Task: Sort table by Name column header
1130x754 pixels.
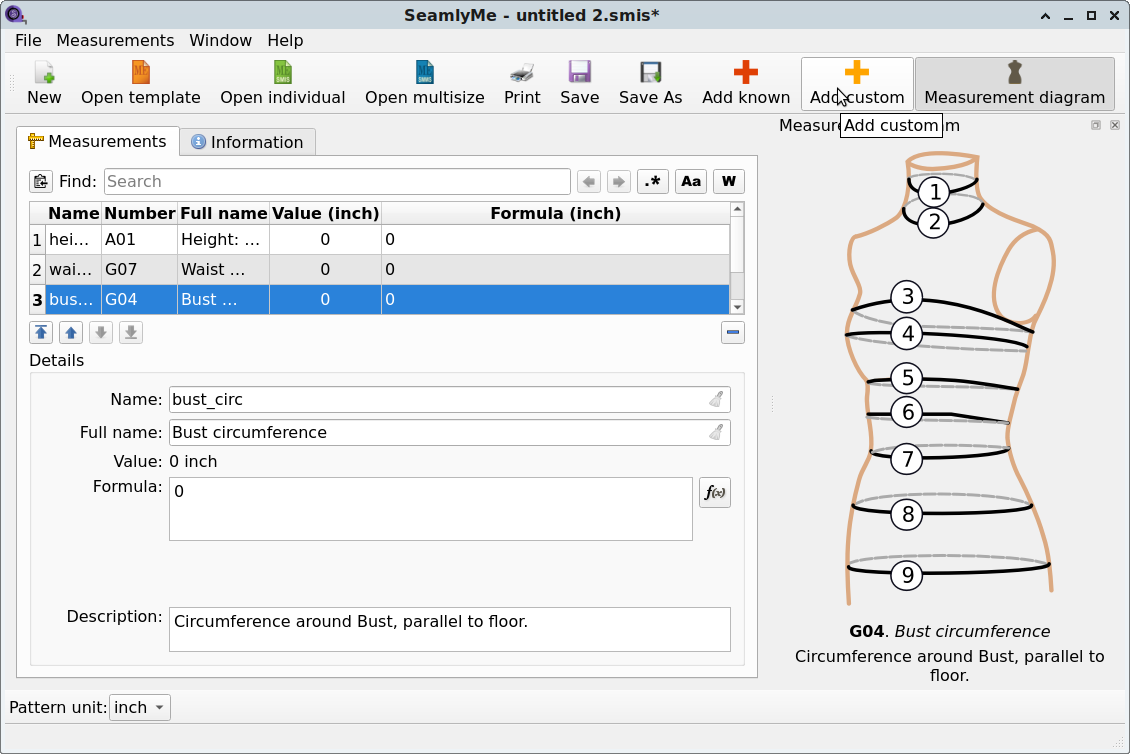Action: [74, 213]
